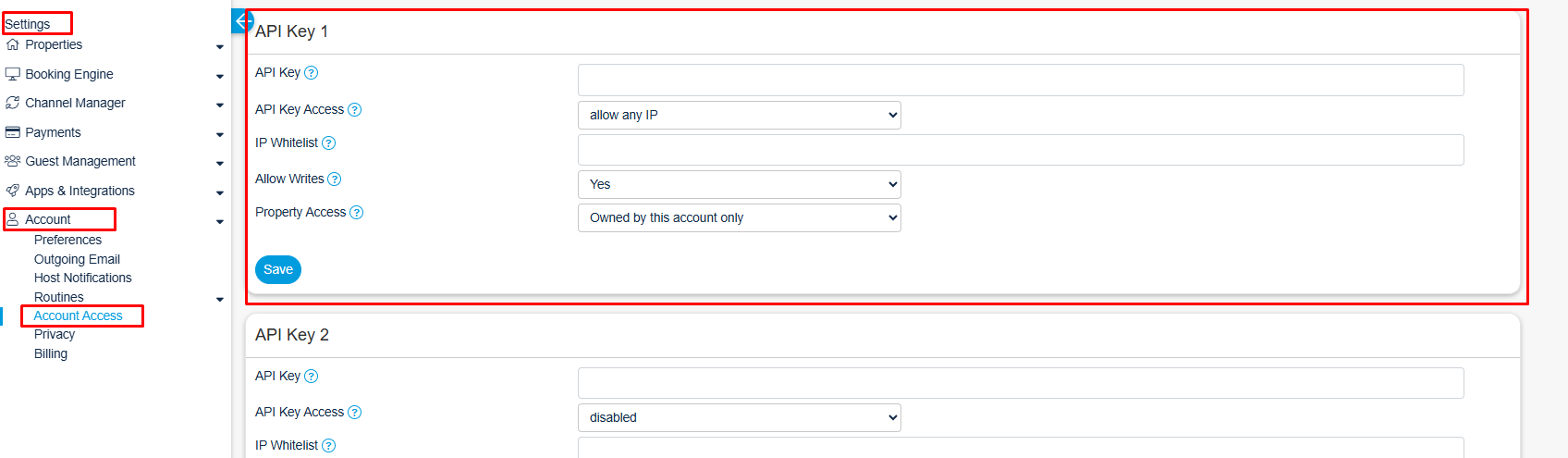The height and width of the screenshot is (458, 1568).
Task: Click help icon beside API Key 2's API Key label
Action: pos(312,377)
